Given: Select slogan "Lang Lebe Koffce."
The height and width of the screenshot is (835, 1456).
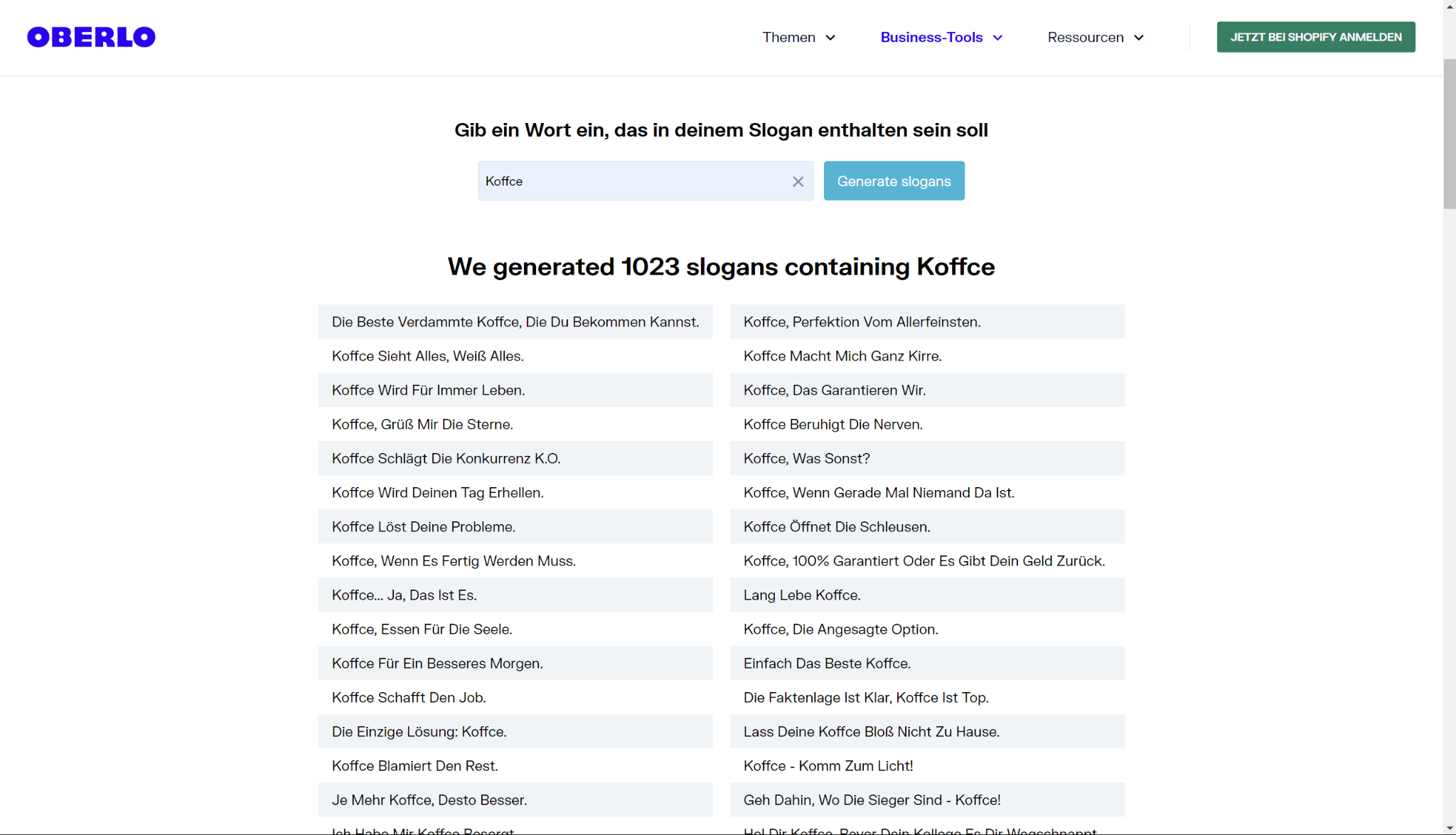Looking at the screenshot, I should 801,595.
